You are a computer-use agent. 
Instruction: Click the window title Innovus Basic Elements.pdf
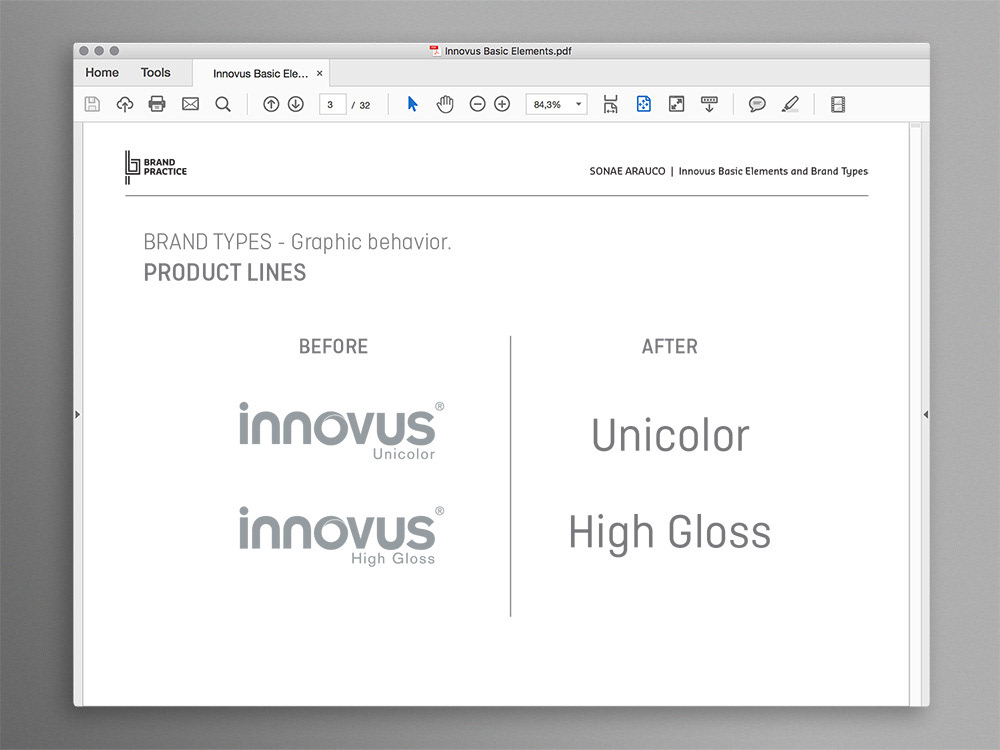508,51
